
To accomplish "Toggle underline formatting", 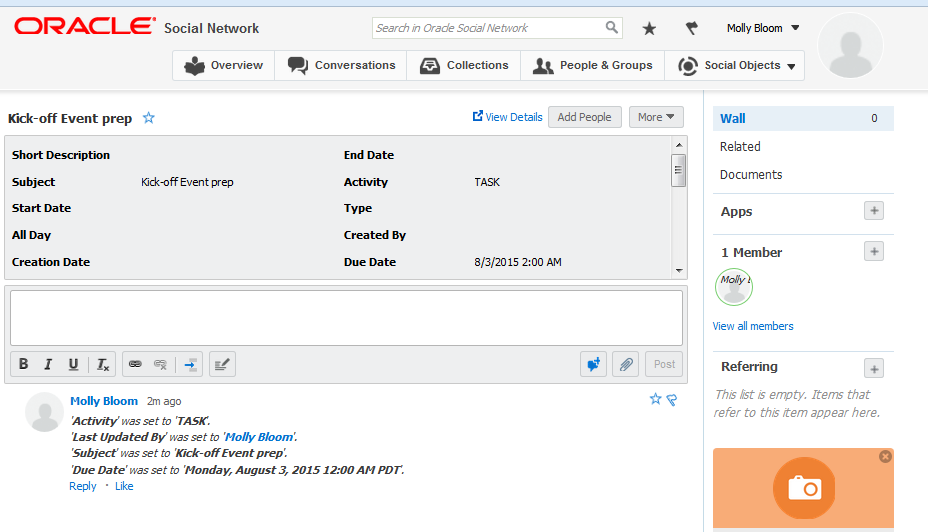I will tap(73, 364).
